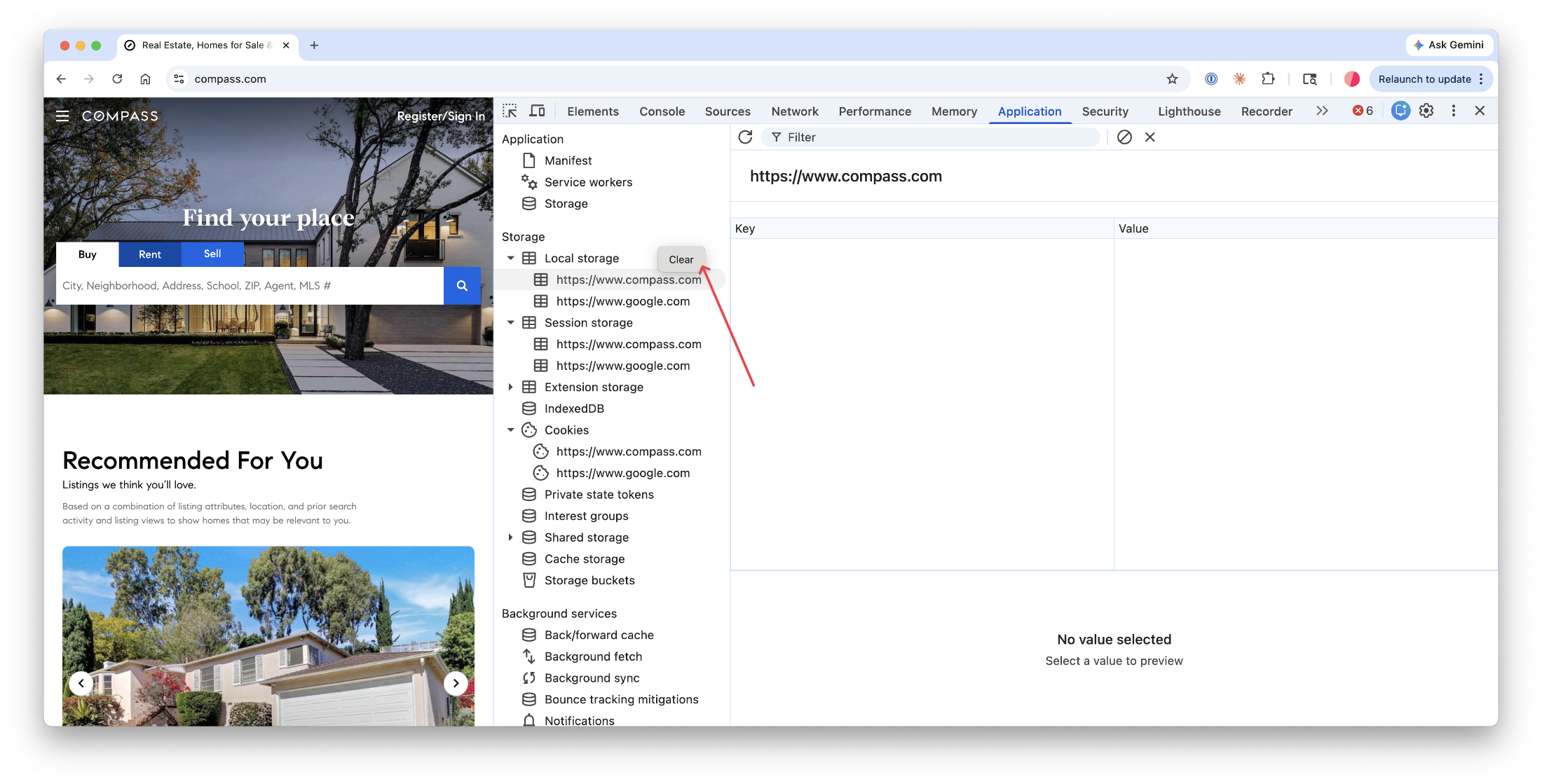Screen dimensions: 1542x784
Task: Click the red error count badge
Action: (1363, 111)
